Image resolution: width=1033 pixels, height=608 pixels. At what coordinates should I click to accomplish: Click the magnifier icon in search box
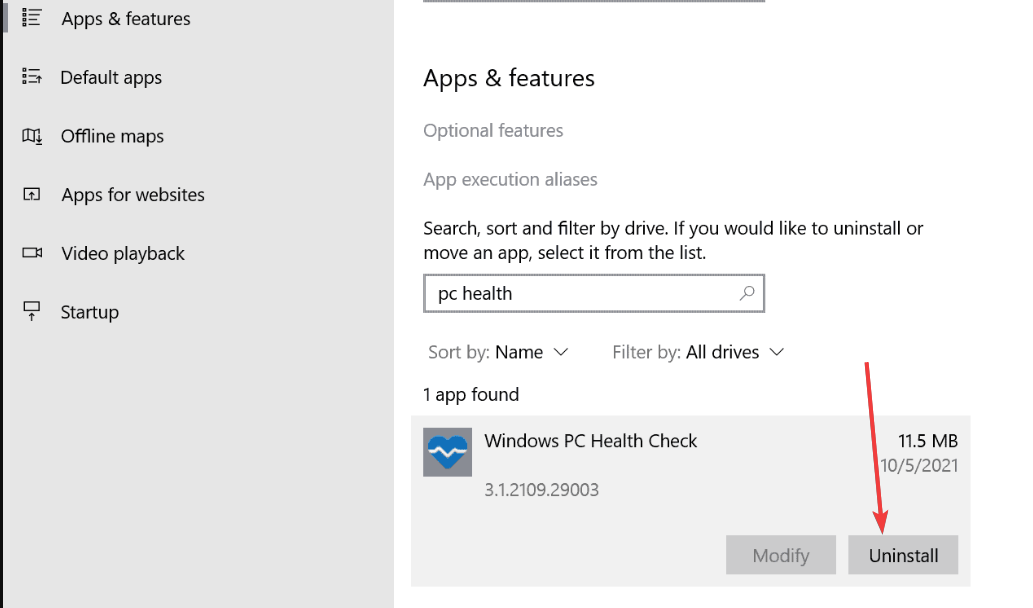pos(746,293)
